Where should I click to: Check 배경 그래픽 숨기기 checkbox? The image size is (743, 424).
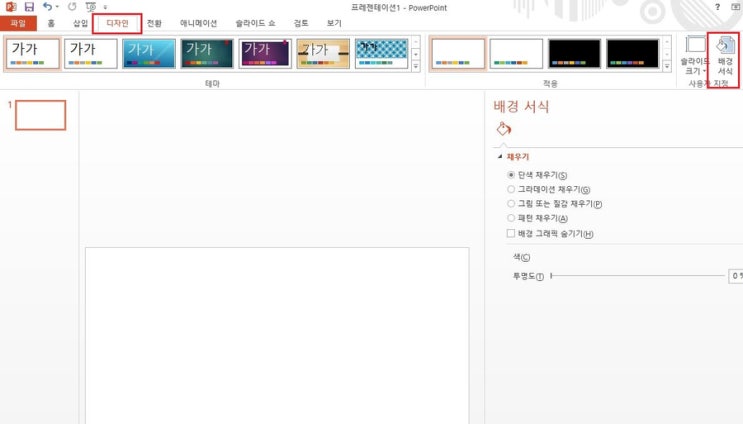[511, 233]
